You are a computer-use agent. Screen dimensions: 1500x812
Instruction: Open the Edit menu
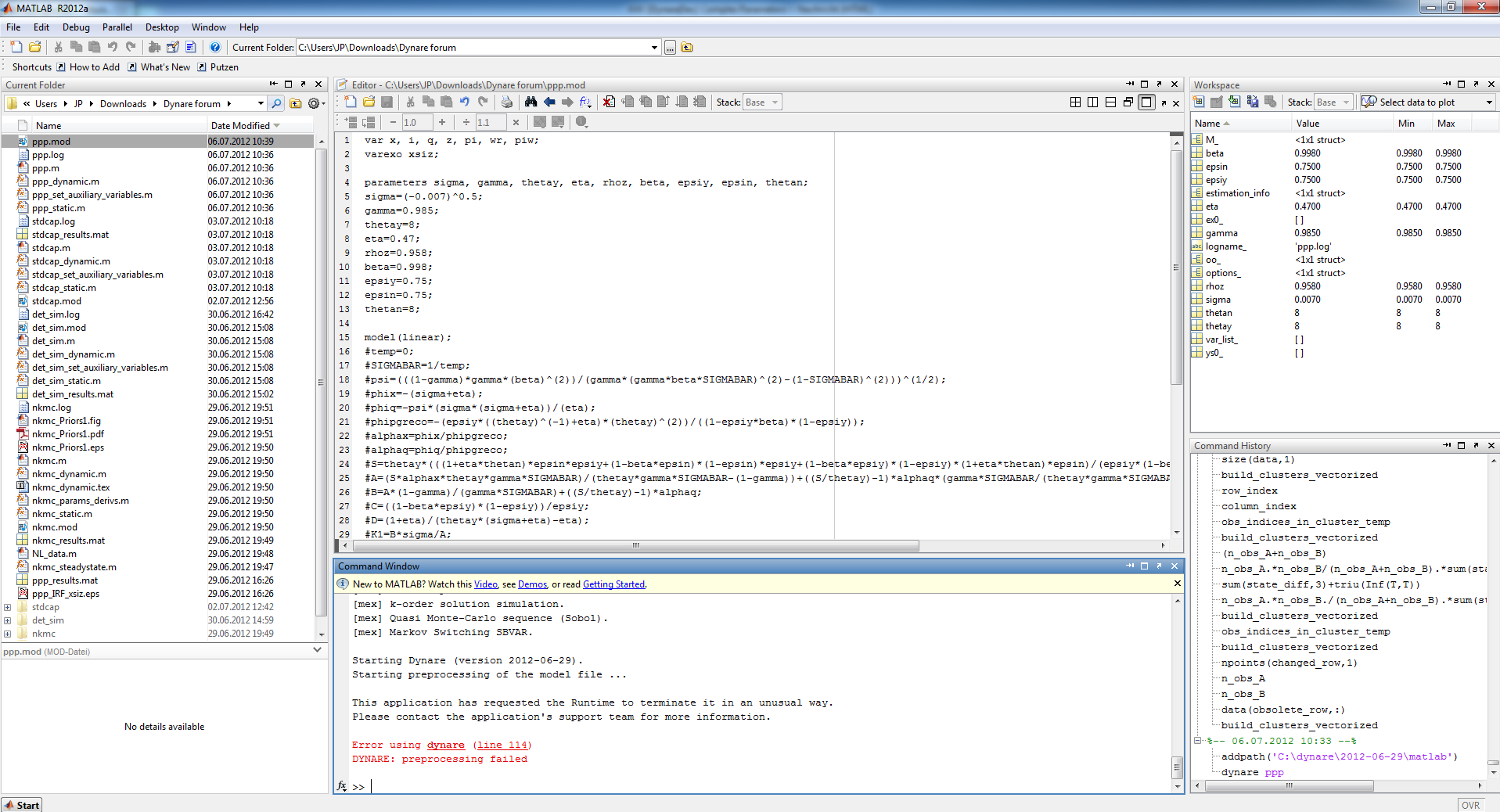pos(41,27)
